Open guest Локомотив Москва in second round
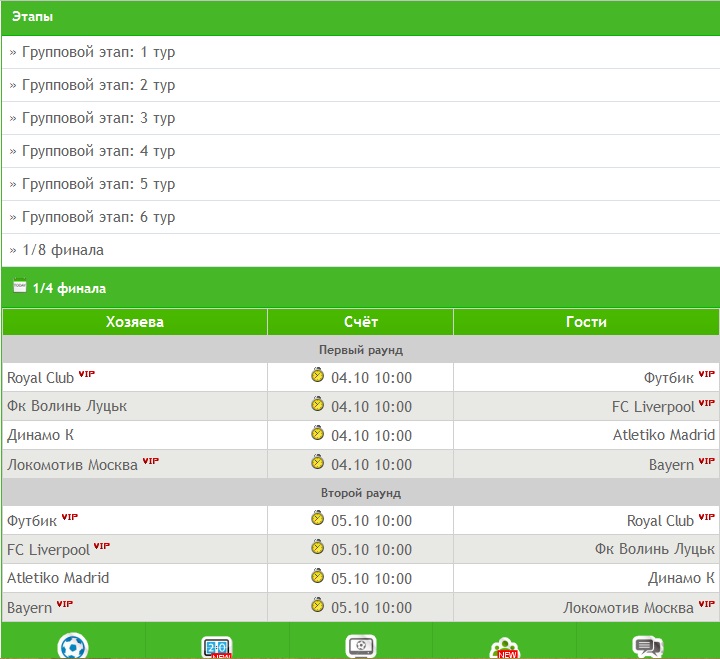The height and width of the screenshot is (659, 720). point(628,608)
